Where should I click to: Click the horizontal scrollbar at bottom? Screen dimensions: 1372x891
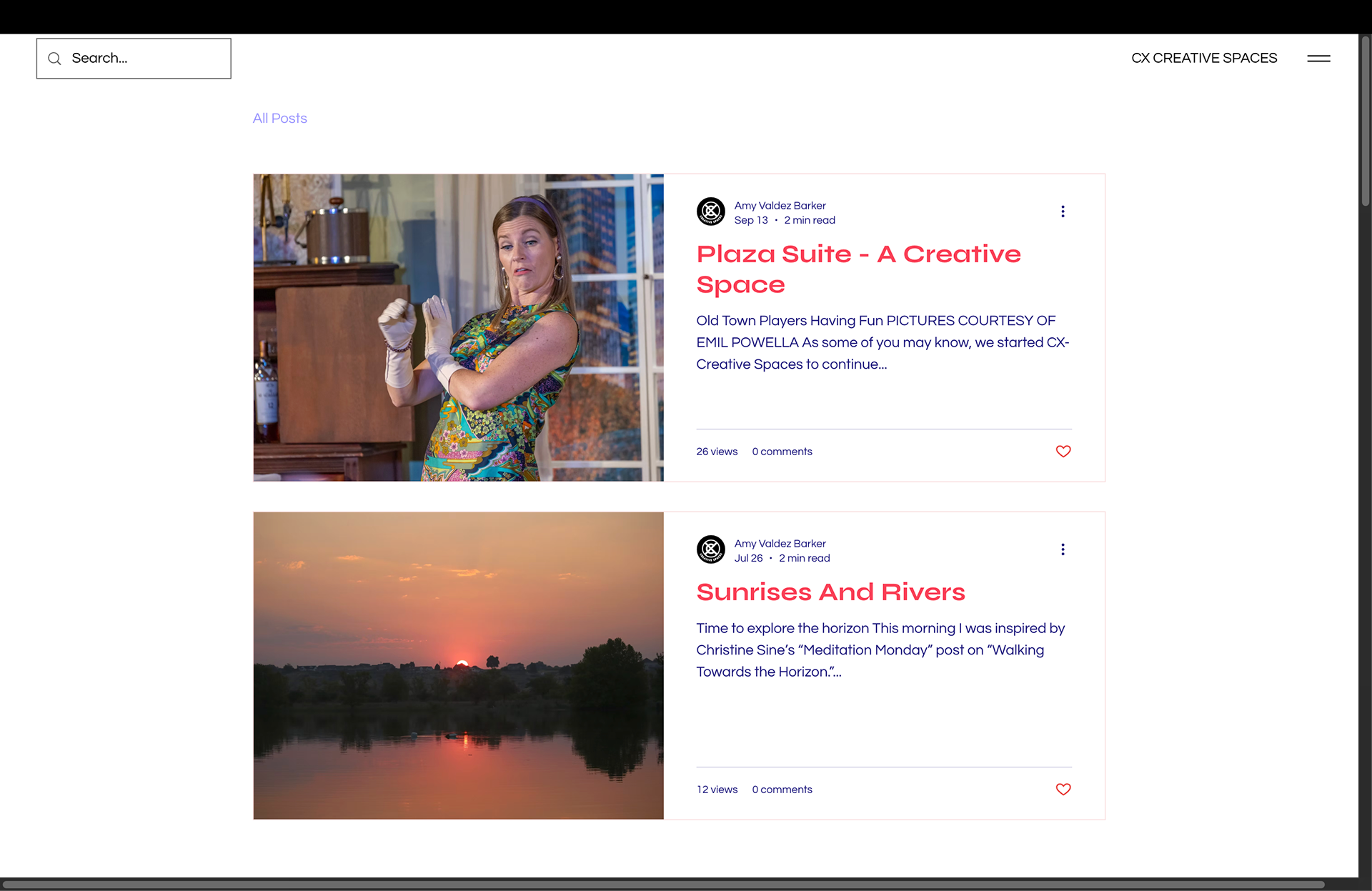click(x=665, y=885)
